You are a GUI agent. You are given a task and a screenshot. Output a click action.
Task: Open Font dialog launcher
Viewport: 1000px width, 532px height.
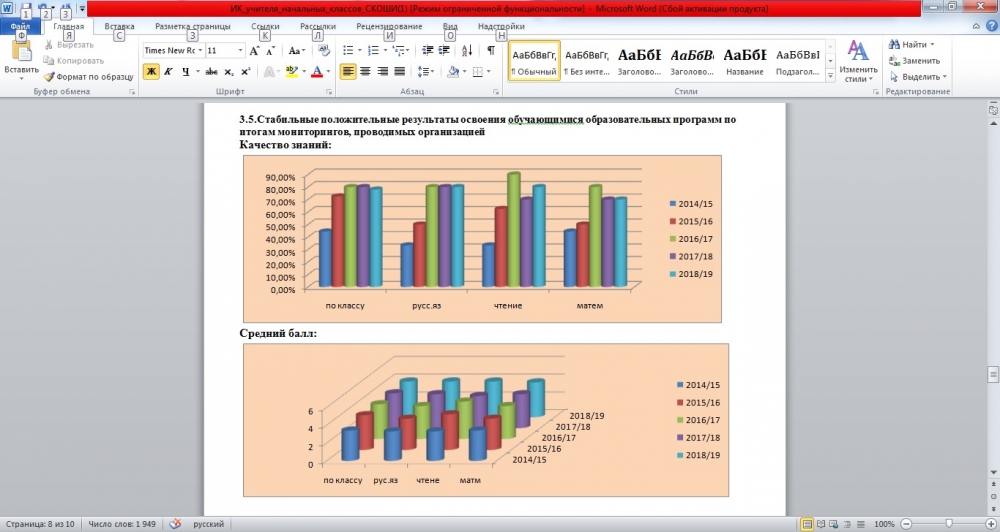(x=329, y=92)
